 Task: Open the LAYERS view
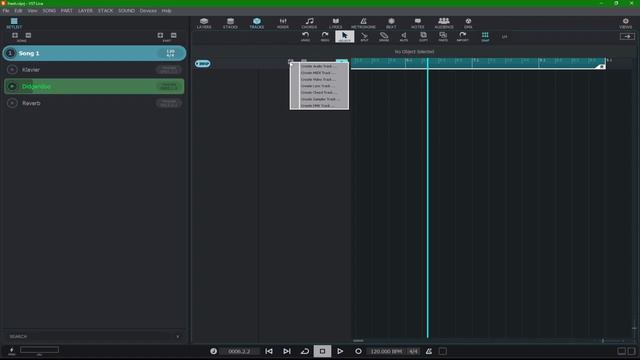click(x=204, y=23)
